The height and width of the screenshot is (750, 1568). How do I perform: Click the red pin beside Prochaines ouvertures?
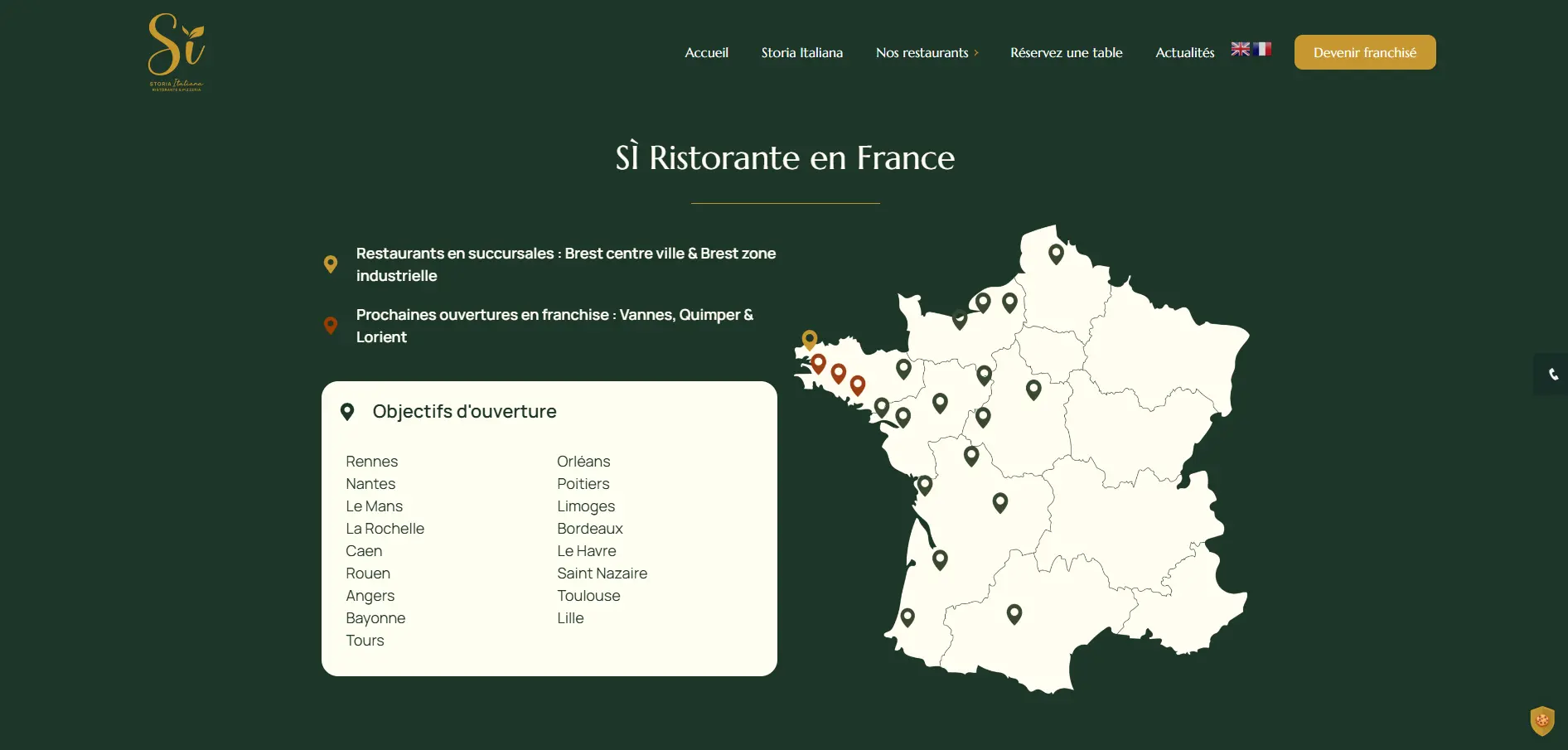pos(331,326)
